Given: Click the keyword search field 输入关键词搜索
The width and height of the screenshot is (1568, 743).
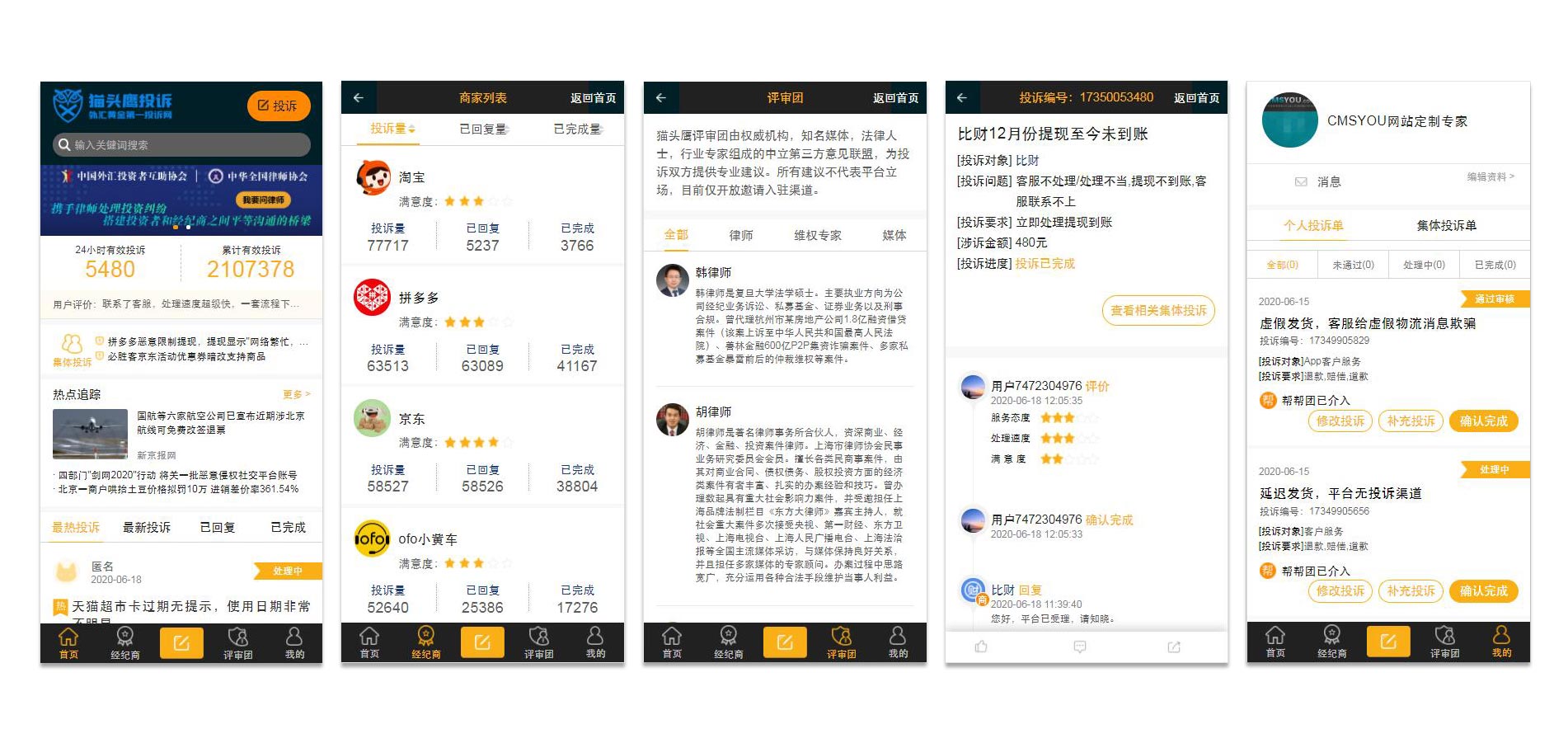Looking at the screenshot, I should click(x=181, y=145).
